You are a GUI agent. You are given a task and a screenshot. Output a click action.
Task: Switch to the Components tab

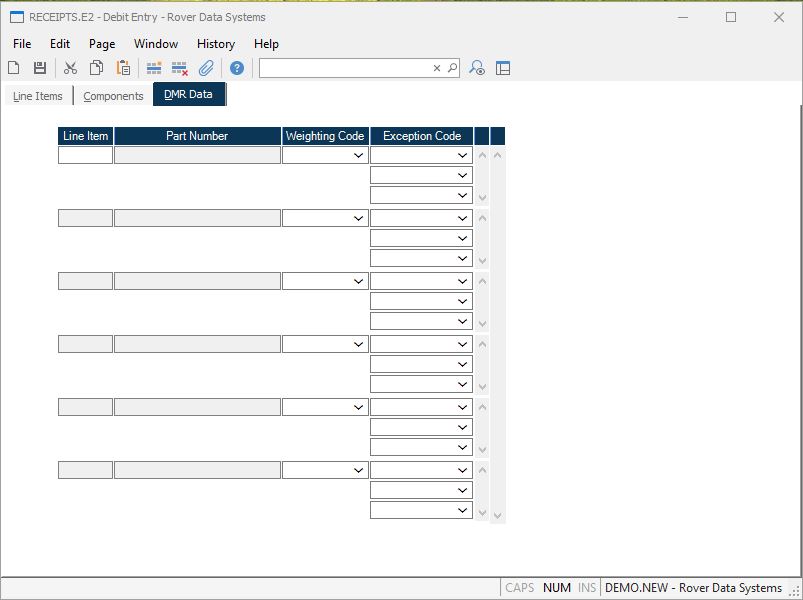(x=113, y=96)
